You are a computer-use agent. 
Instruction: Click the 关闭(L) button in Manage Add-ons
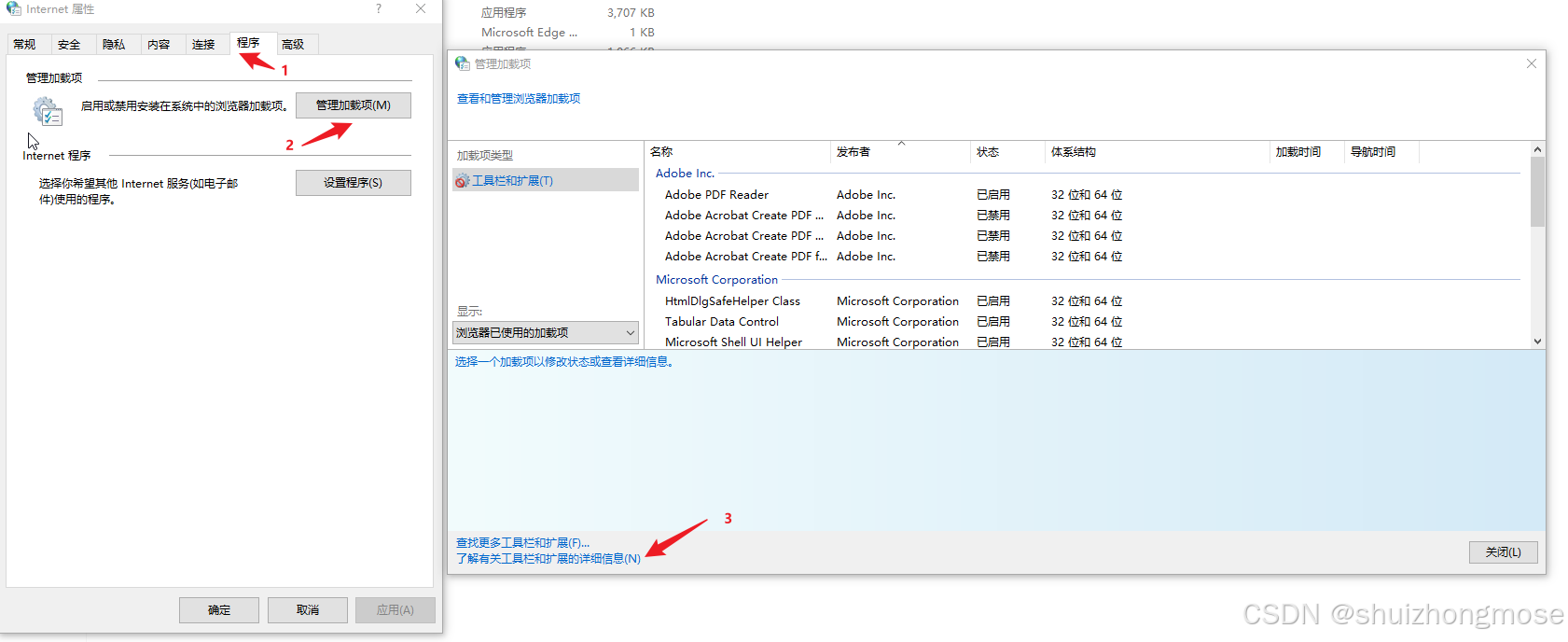(x=1504, y=552)
